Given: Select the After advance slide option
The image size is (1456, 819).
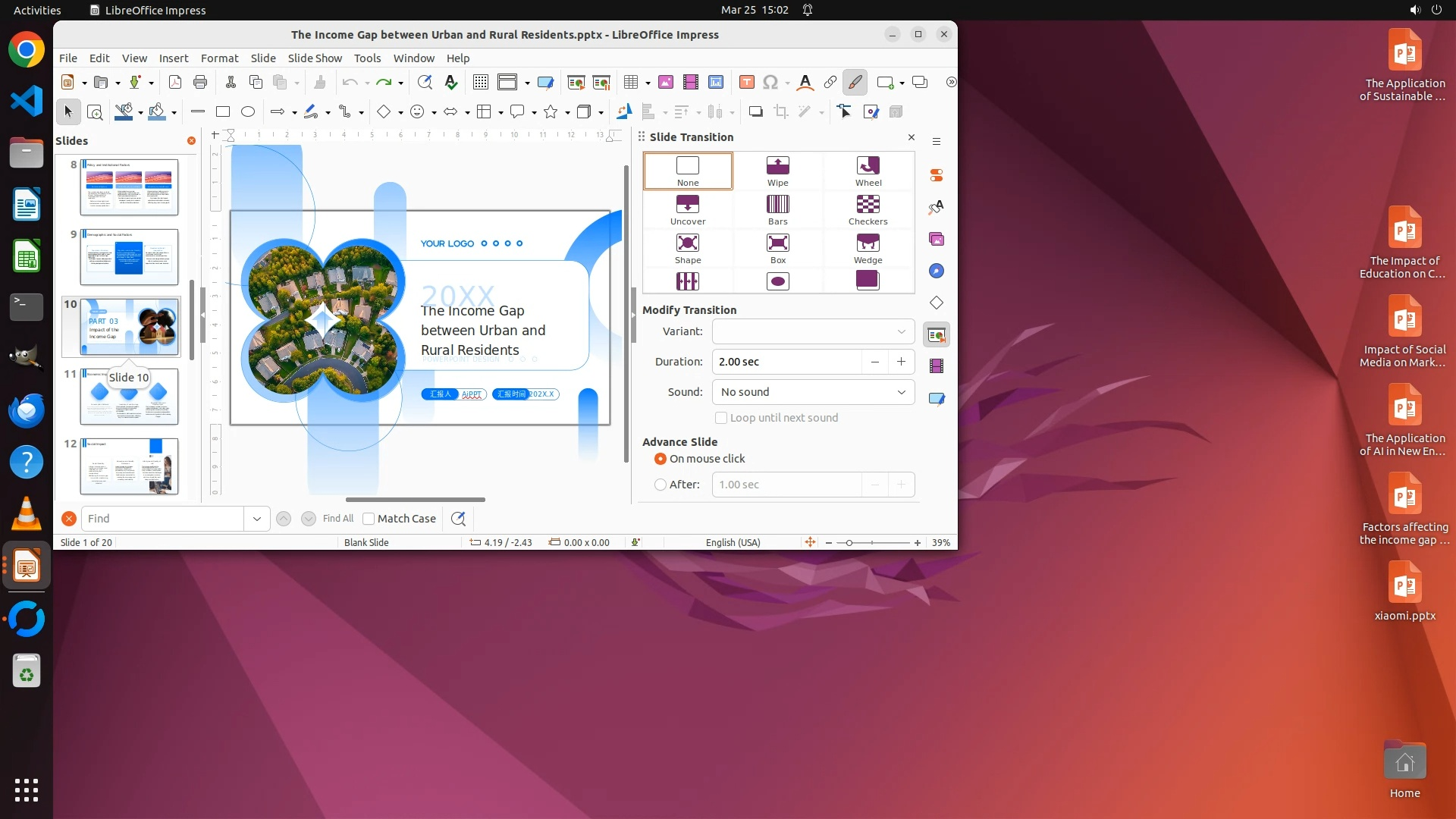Looking at the screenshot, I should point(661,485).
